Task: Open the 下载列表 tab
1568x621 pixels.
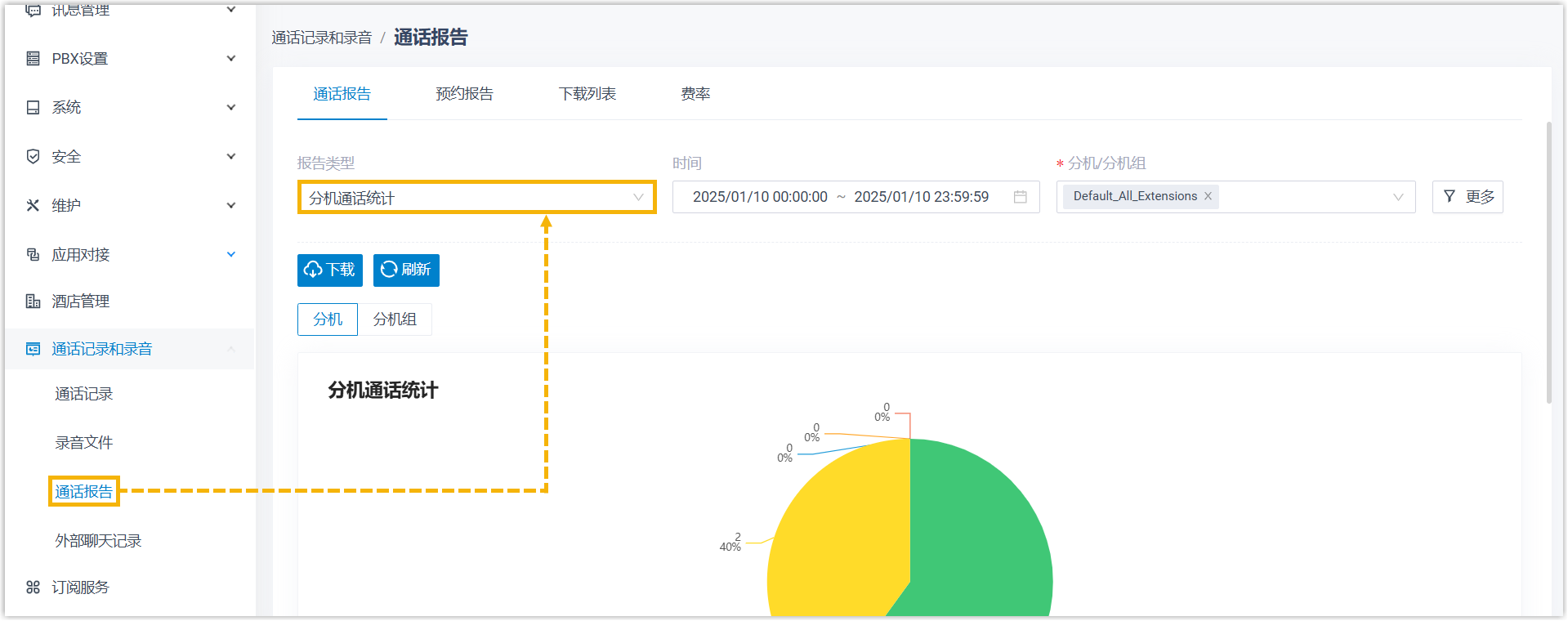Action: pos(587,94)
